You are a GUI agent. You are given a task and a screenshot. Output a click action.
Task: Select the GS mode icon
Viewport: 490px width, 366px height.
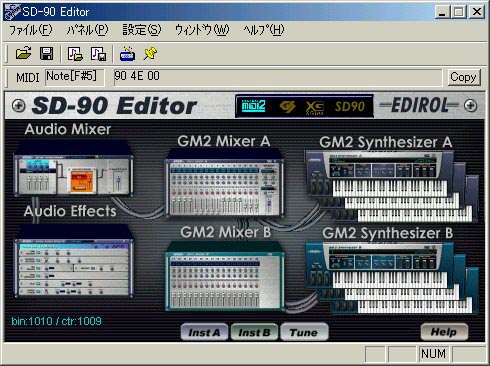pyautogui.click(x=287, y=107)
